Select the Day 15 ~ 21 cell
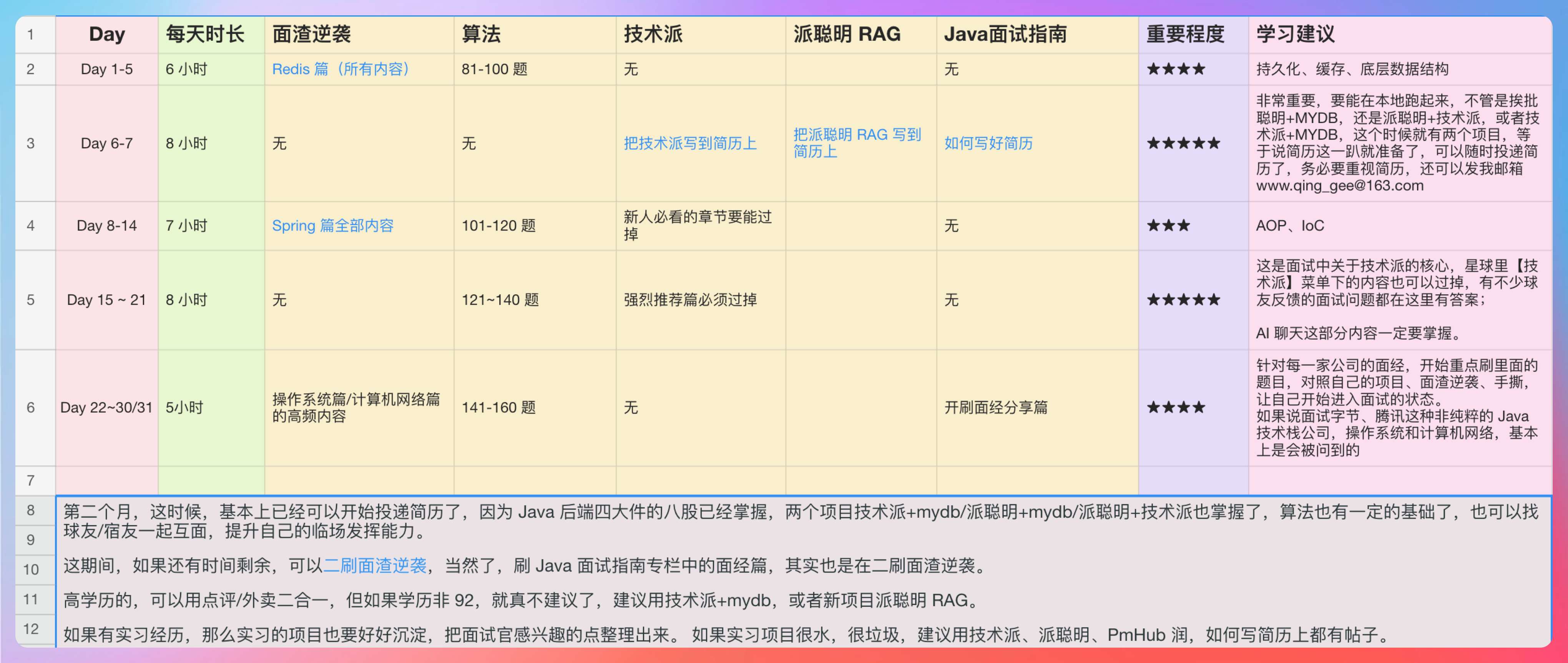The height and width of the screenshot is (663, 1568). pyautogui.click(x=106, y=300)
